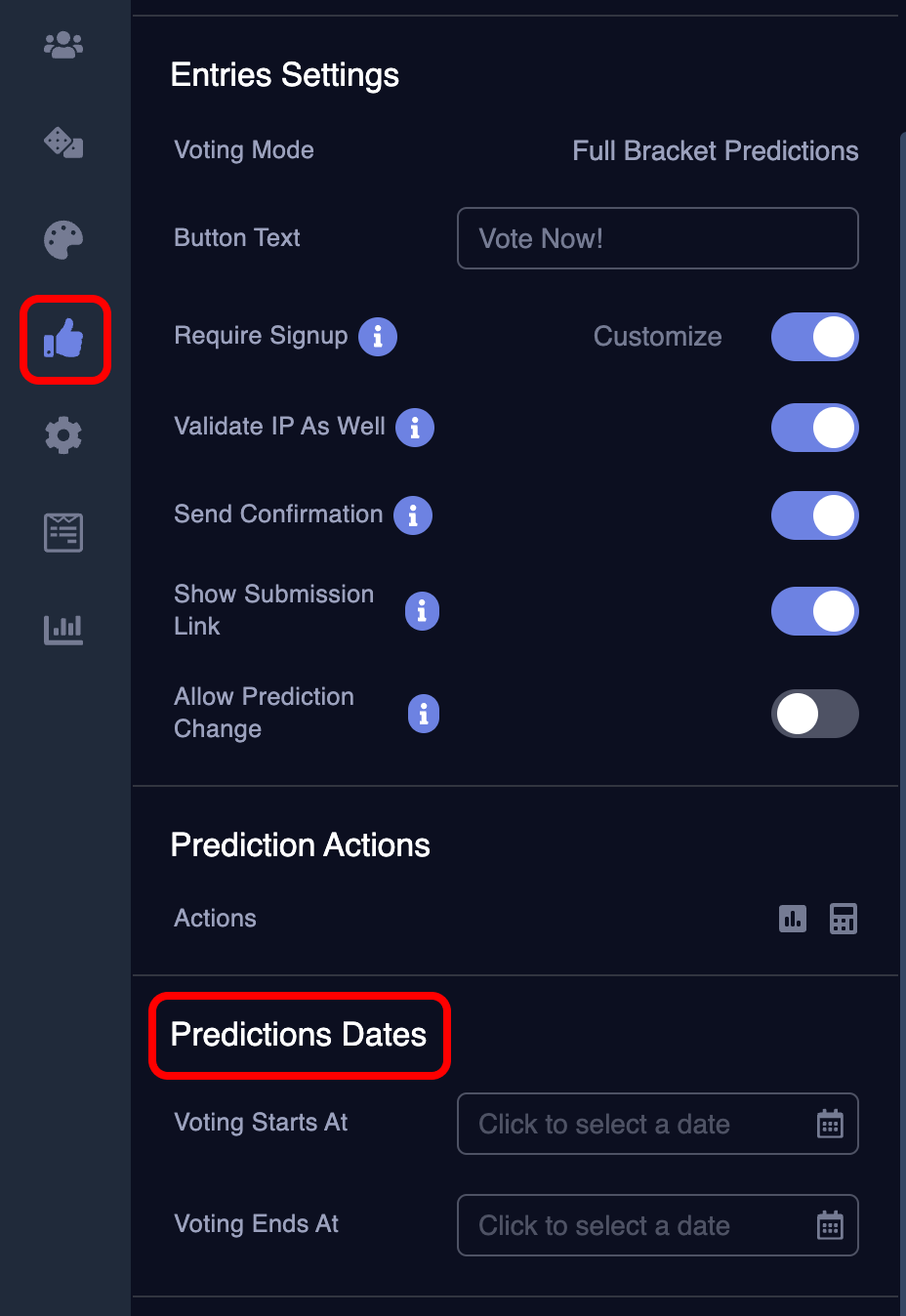The image size is (906, 1316).
Task: Click the Send Confirmation info icon
Action: tap(413, 515)
